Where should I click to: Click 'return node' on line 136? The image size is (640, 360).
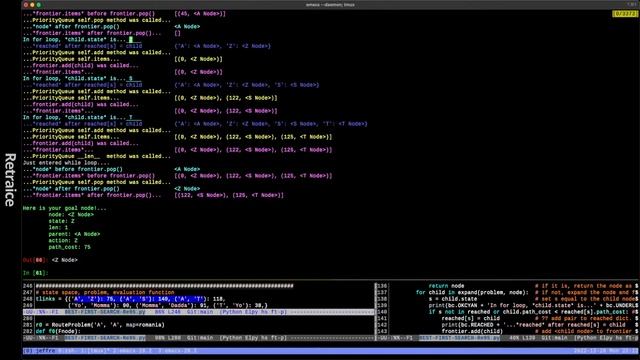pos(446,286)
